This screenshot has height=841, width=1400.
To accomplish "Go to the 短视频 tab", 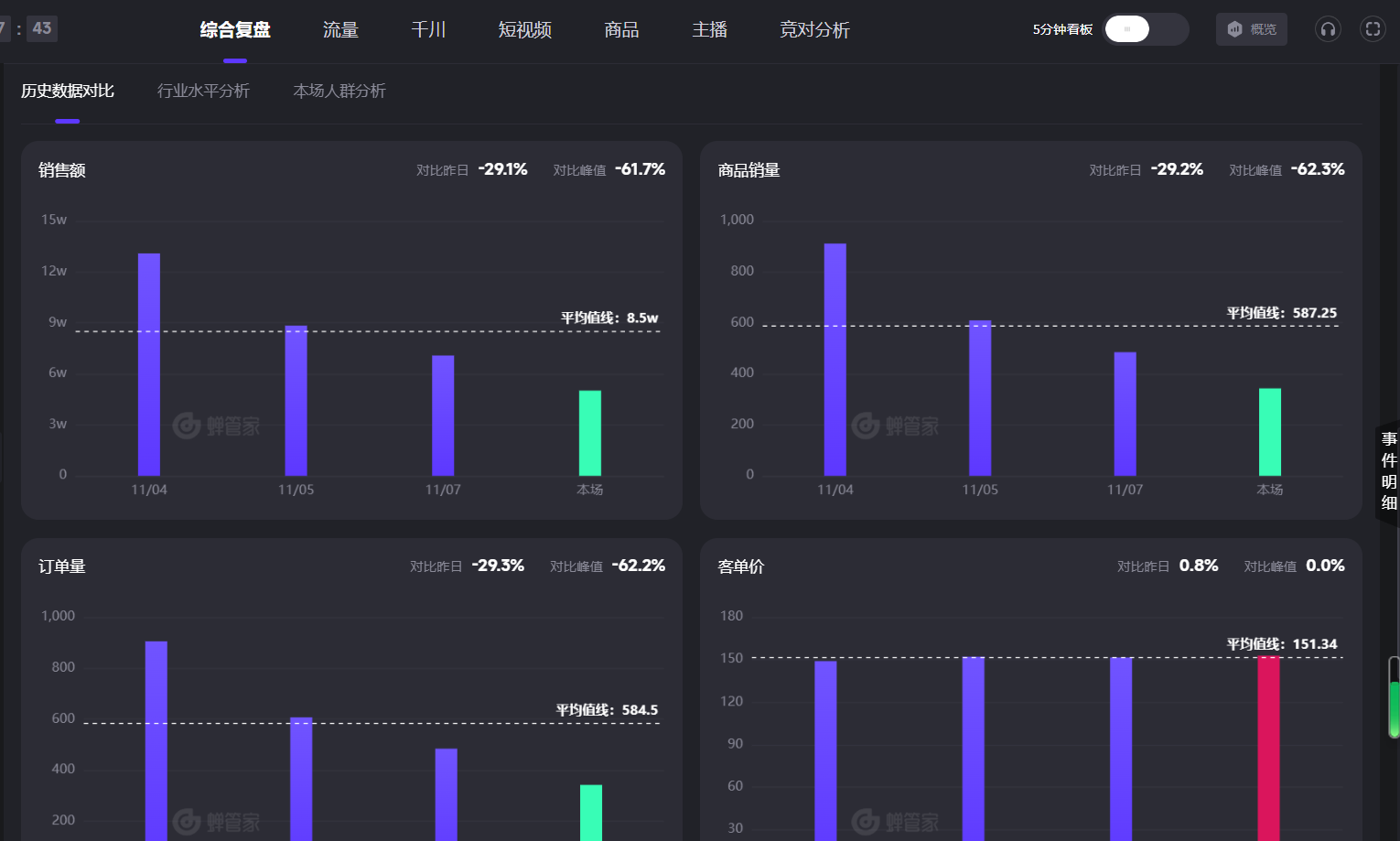I will 525,30.
